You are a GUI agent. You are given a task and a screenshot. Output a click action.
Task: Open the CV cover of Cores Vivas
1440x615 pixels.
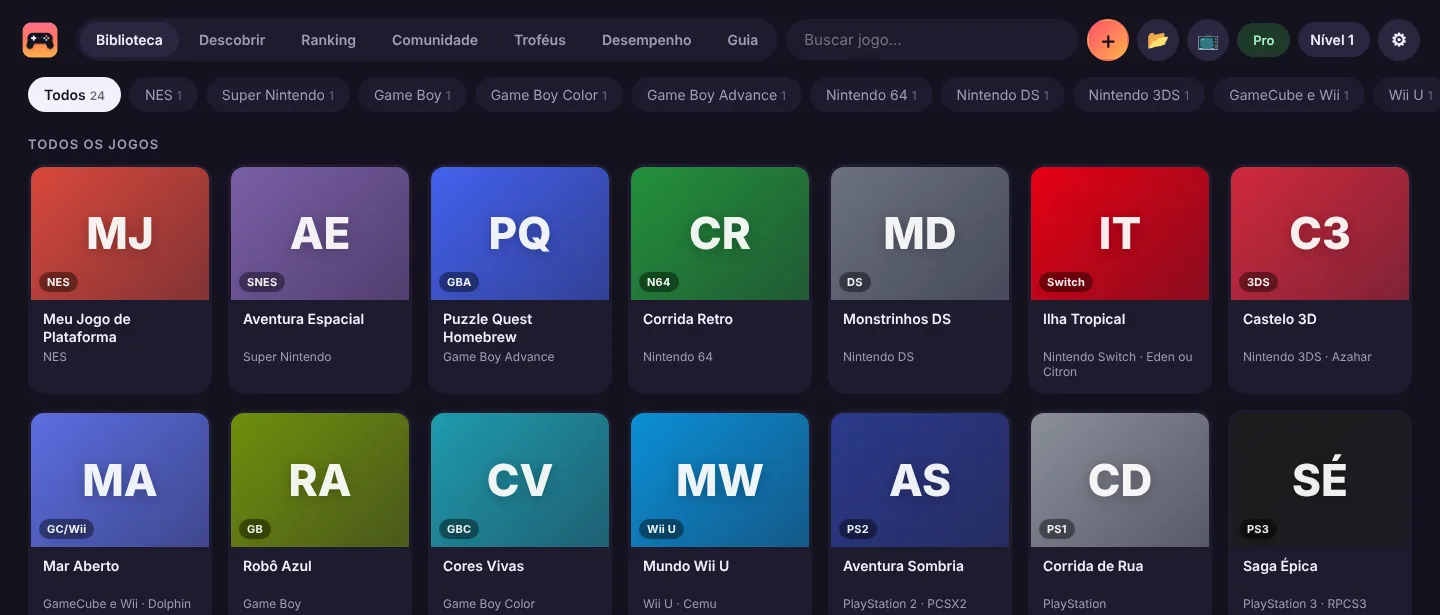[520, 480]
